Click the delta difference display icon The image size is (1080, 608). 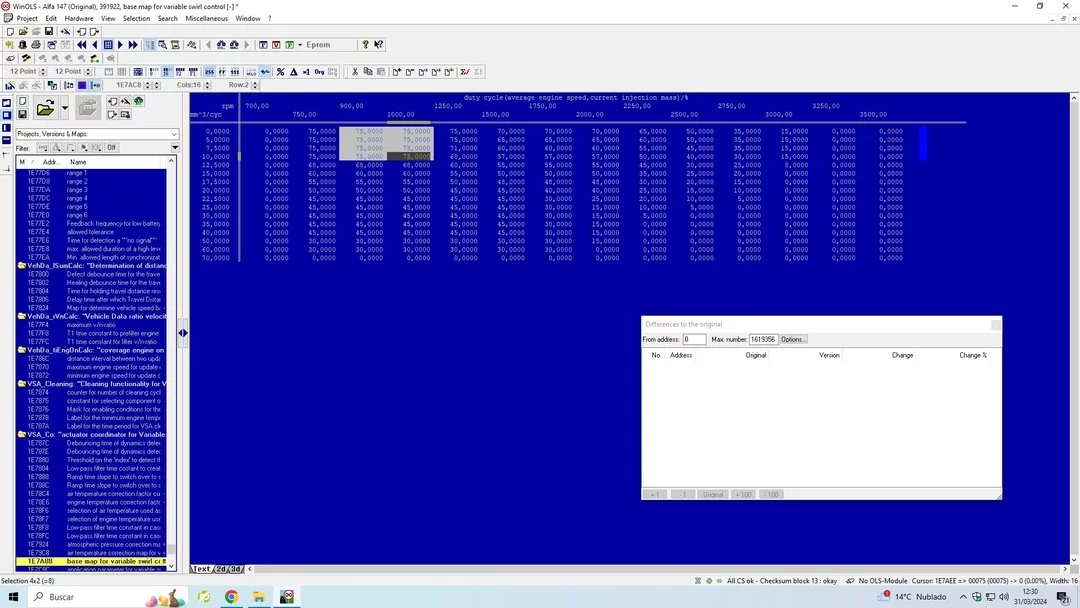(293, 72)
